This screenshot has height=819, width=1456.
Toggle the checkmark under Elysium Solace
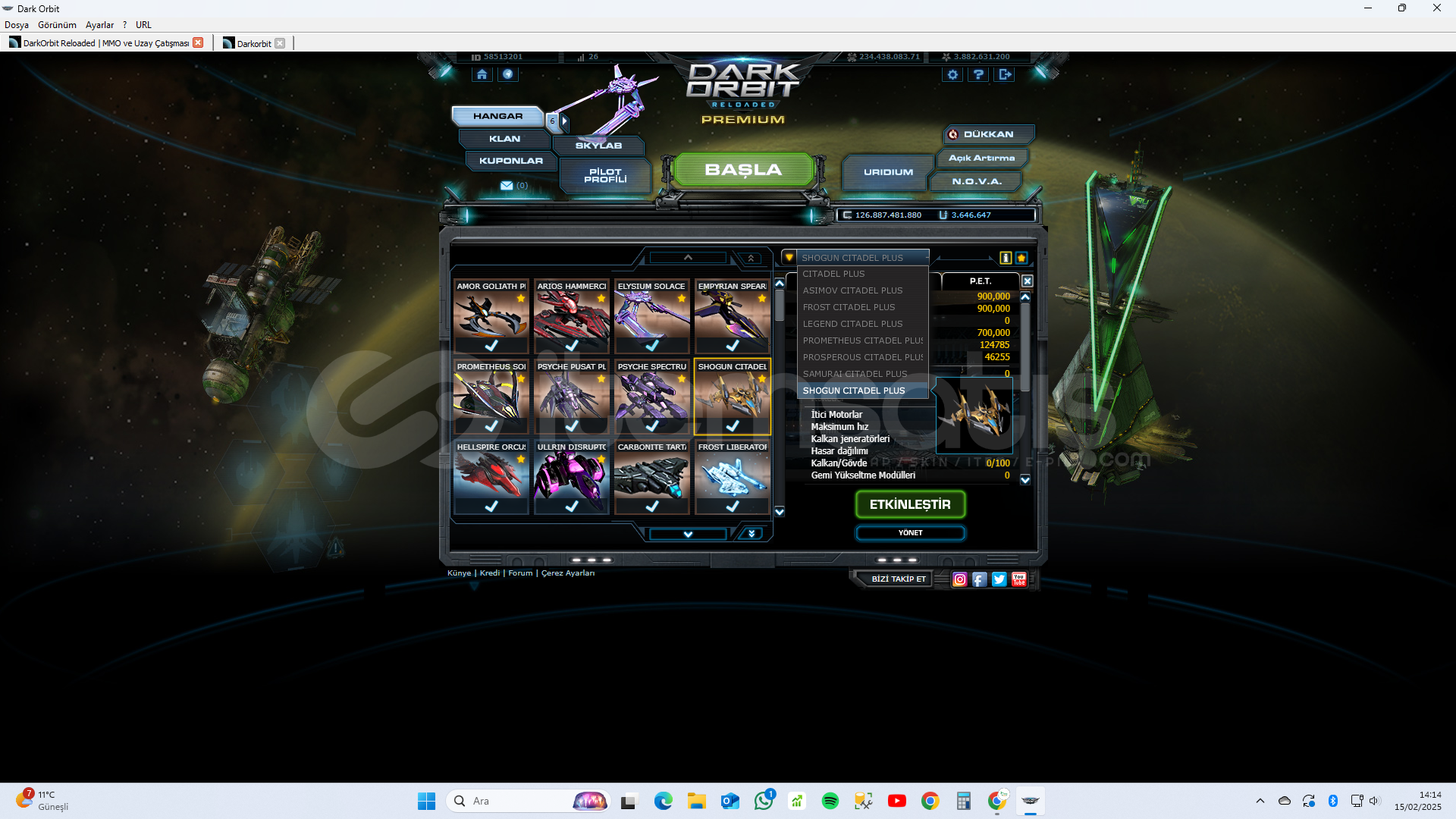[652, 346]
